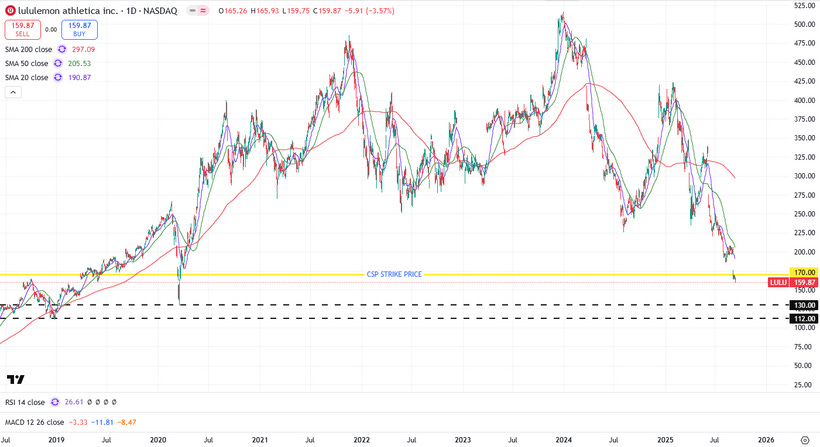The width and height of the screenshot is (820, 447).
Task: Open chart settings gear at bottom right
Action: click(805, 440)
